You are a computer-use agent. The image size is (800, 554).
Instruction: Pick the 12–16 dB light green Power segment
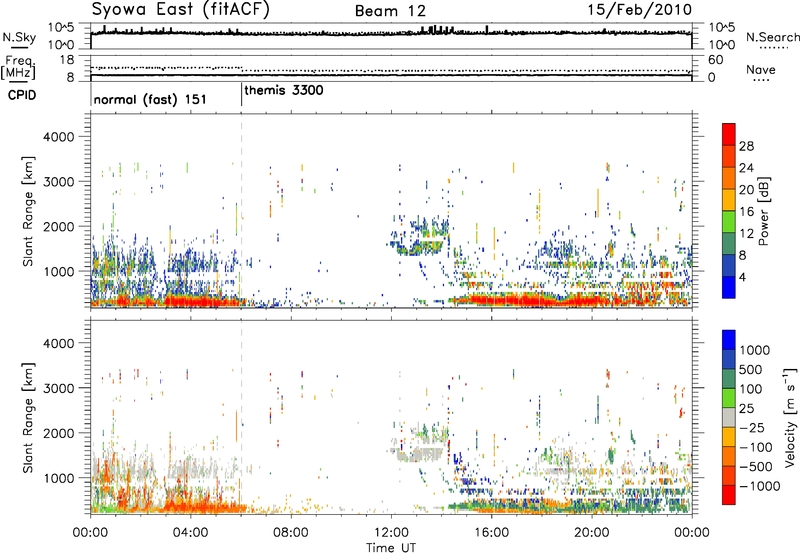(x=729, y=222)
